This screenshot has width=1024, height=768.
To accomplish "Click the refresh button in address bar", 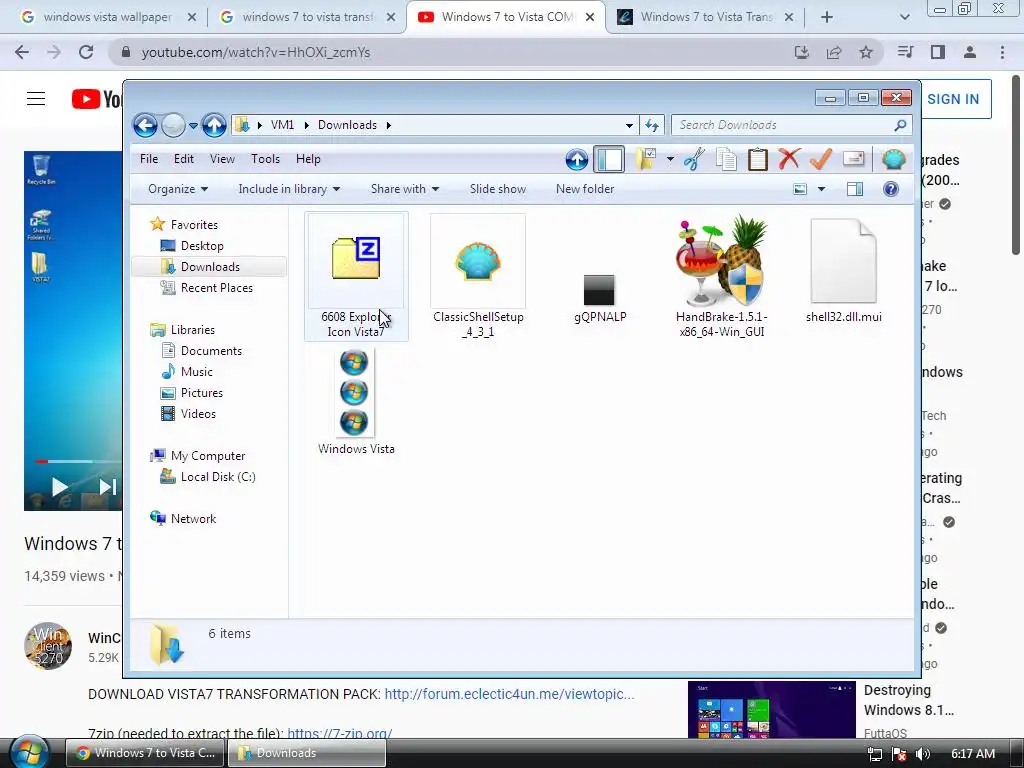I will pyautogui.click(x=652, y=125).
